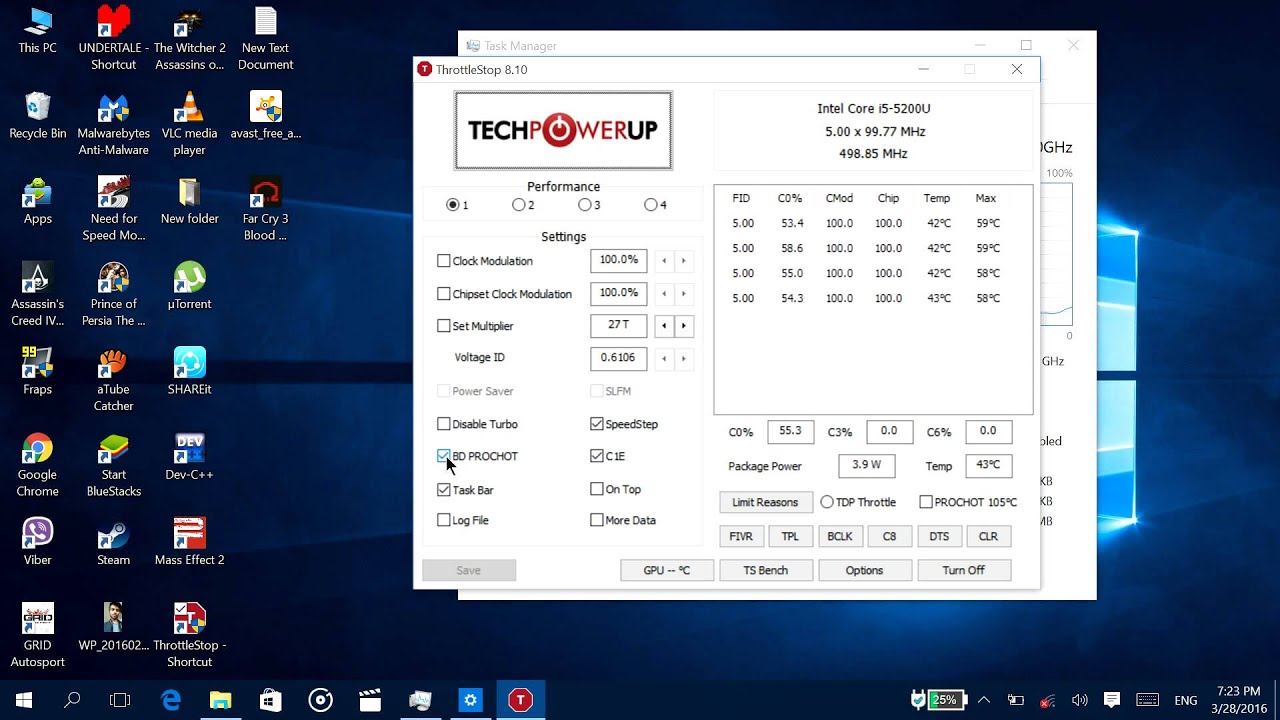Viewport: 1280px width, 720px height.
Task: Open the FIVR window
Action: pyautogui.click(x=741, y=536)
